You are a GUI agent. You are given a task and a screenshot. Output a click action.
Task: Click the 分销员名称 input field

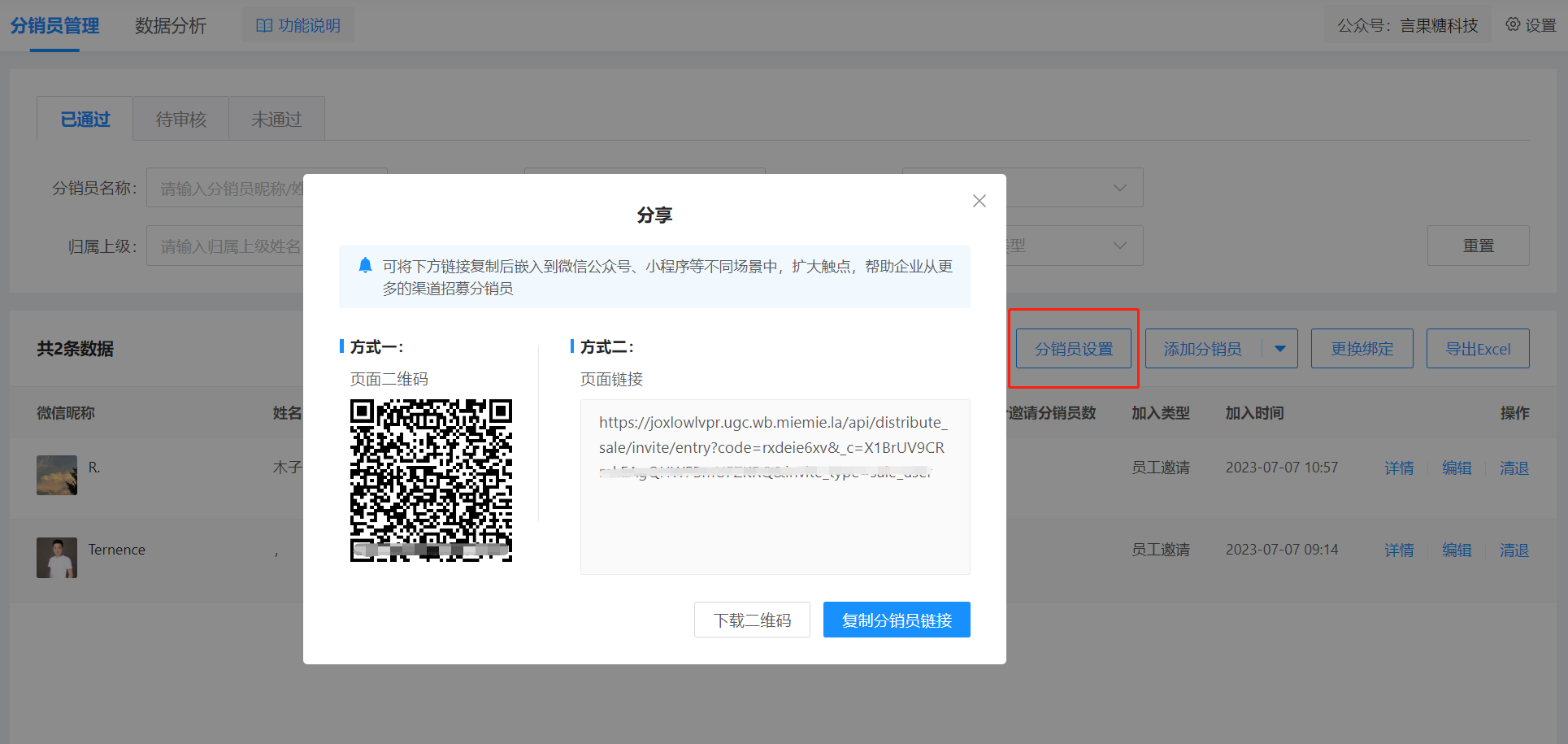pyautogui.click(x=225, y=188)
